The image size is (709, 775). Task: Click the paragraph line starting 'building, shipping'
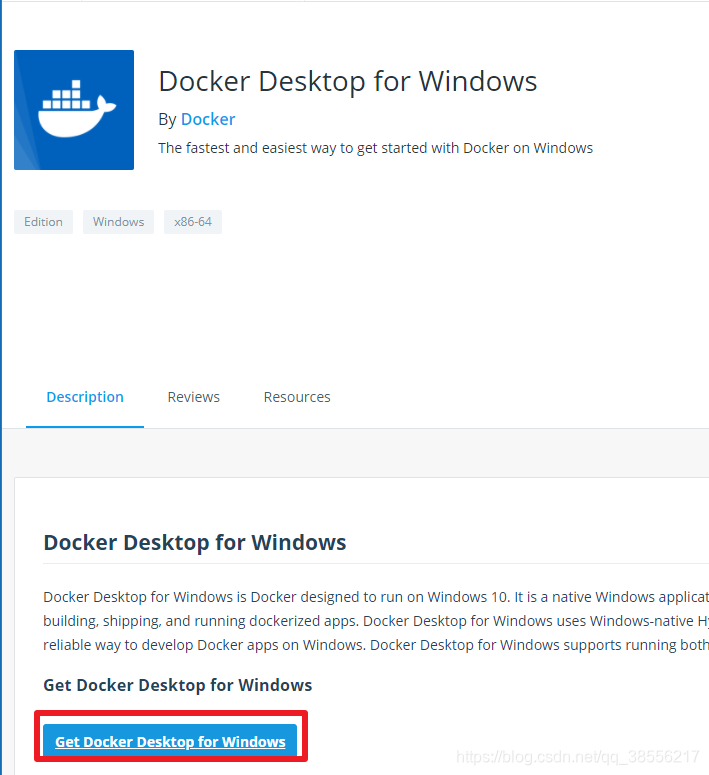click(x=376, y=621)
